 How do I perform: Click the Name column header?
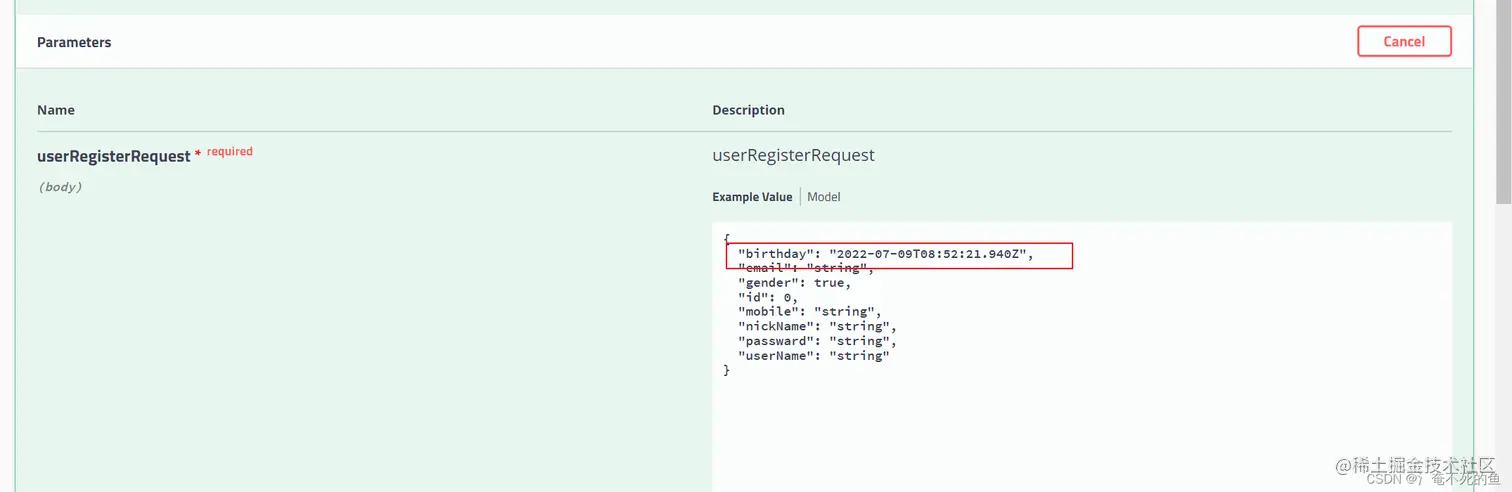click(x=56, y=110)
